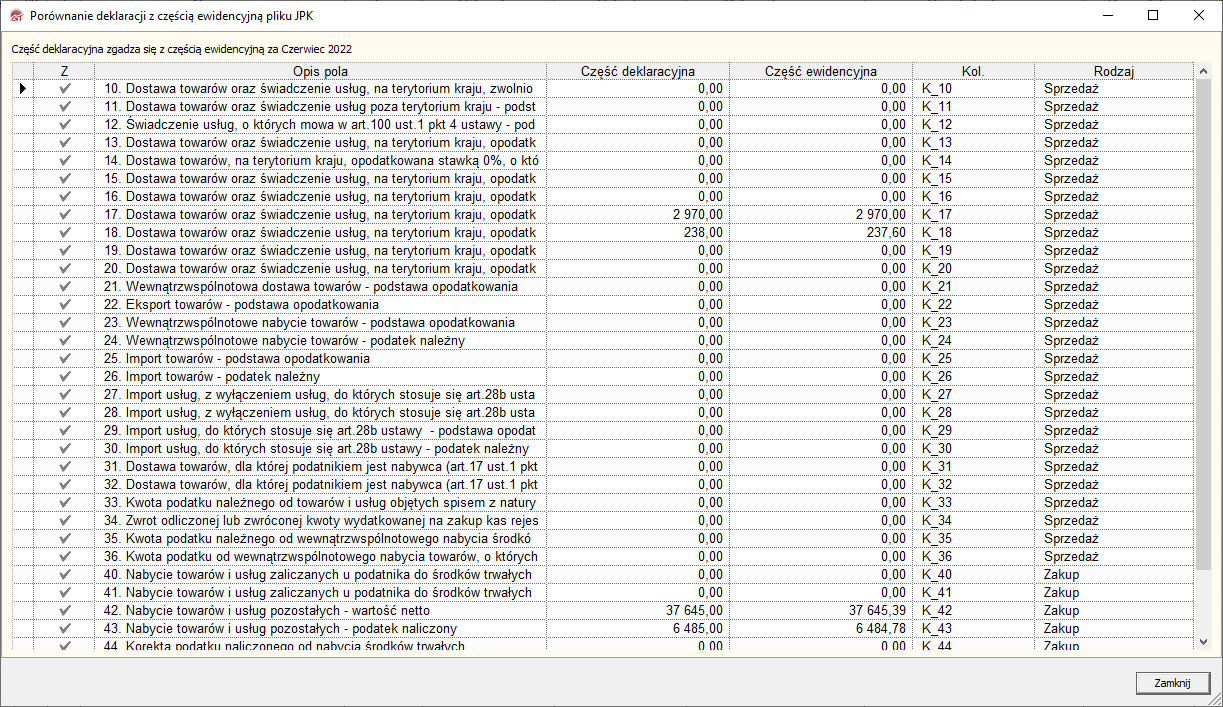Select row 11 Dostawa poza terytorium kraju

pyautogui.click(x=321, y=107)
